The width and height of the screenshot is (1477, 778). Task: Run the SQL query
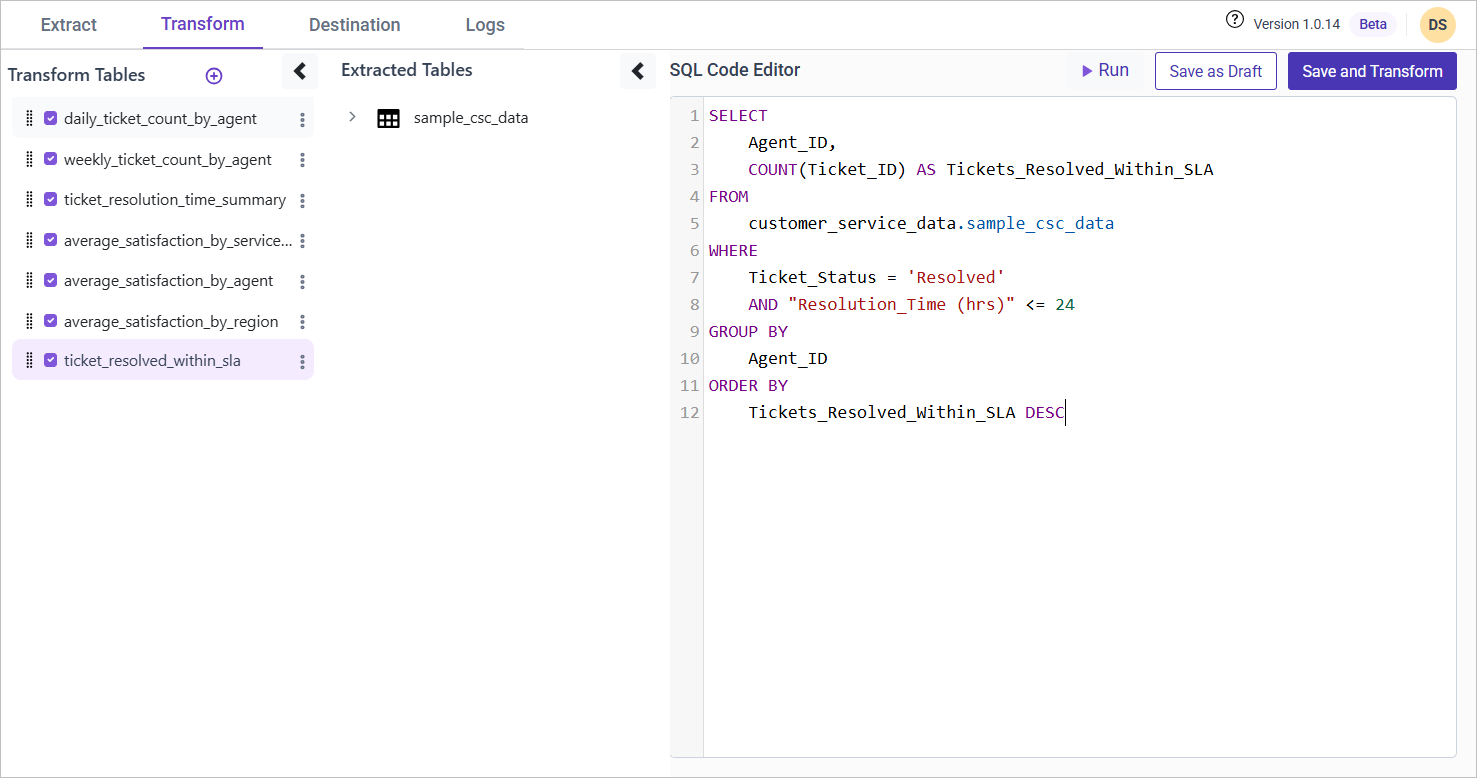(x=1105, y=71)
